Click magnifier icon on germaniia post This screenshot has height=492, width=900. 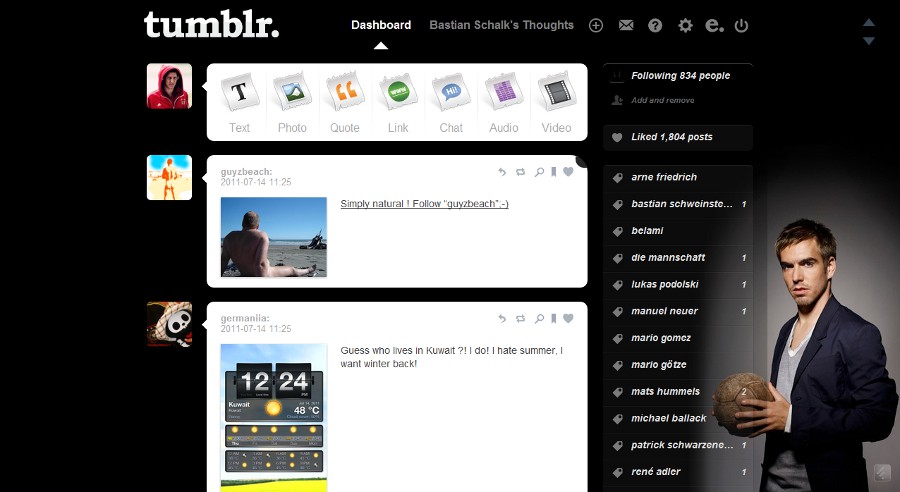tap(539, 319)
